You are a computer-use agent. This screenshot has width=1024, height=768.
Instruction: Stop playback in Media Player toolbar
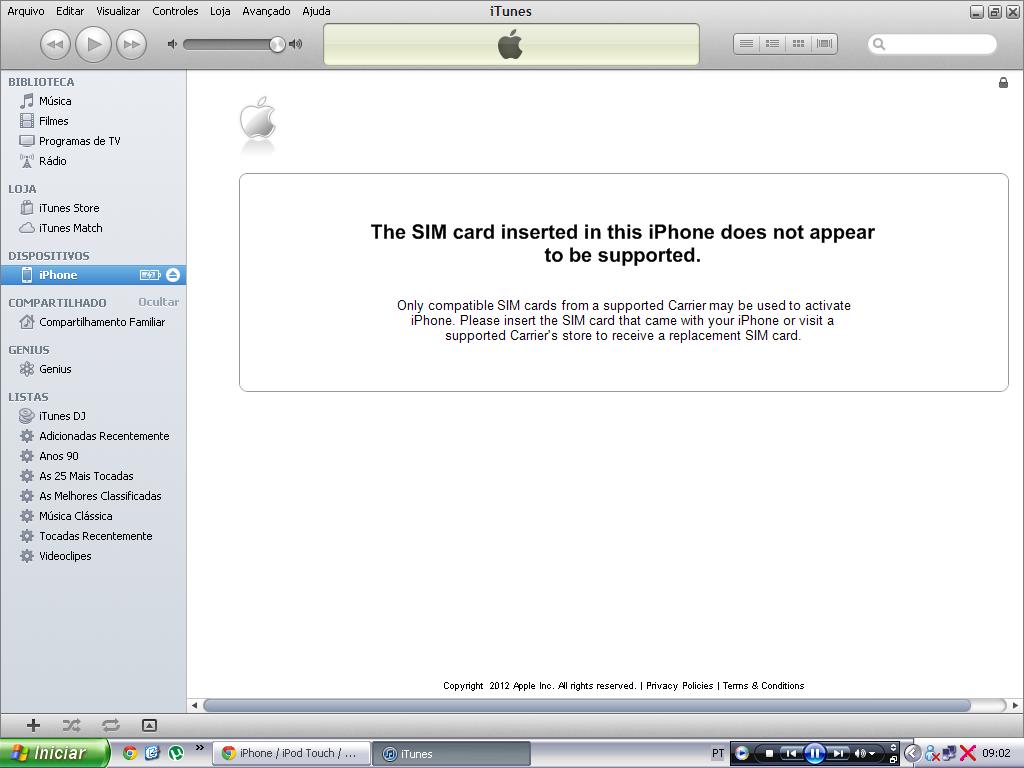pos(769,753)
